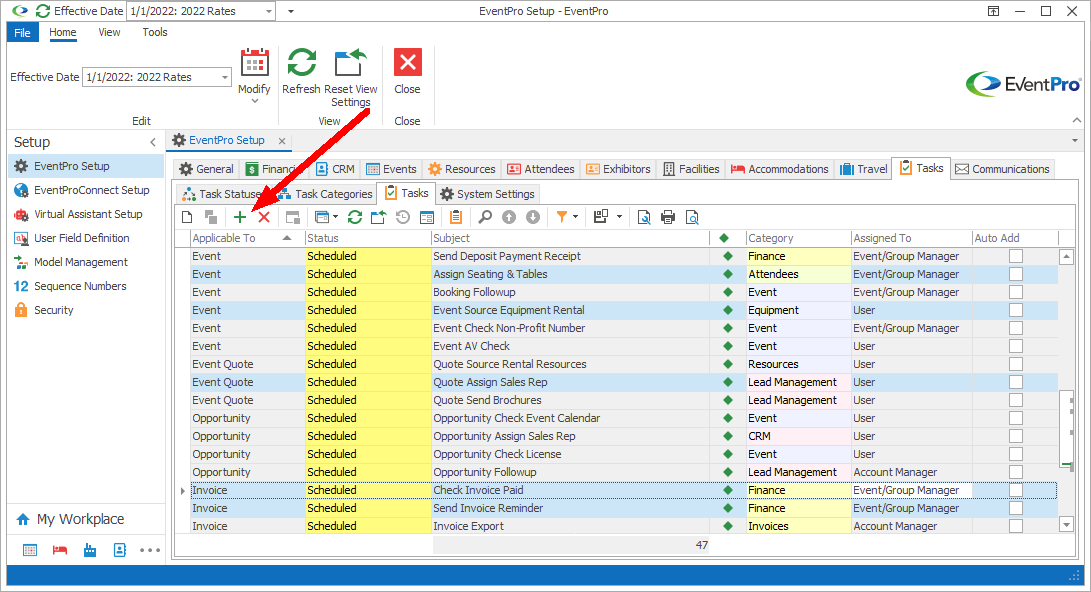This screenshot has width=1091, height=592.
Task: Open Security in sidebar
Action: pos(86,310)
